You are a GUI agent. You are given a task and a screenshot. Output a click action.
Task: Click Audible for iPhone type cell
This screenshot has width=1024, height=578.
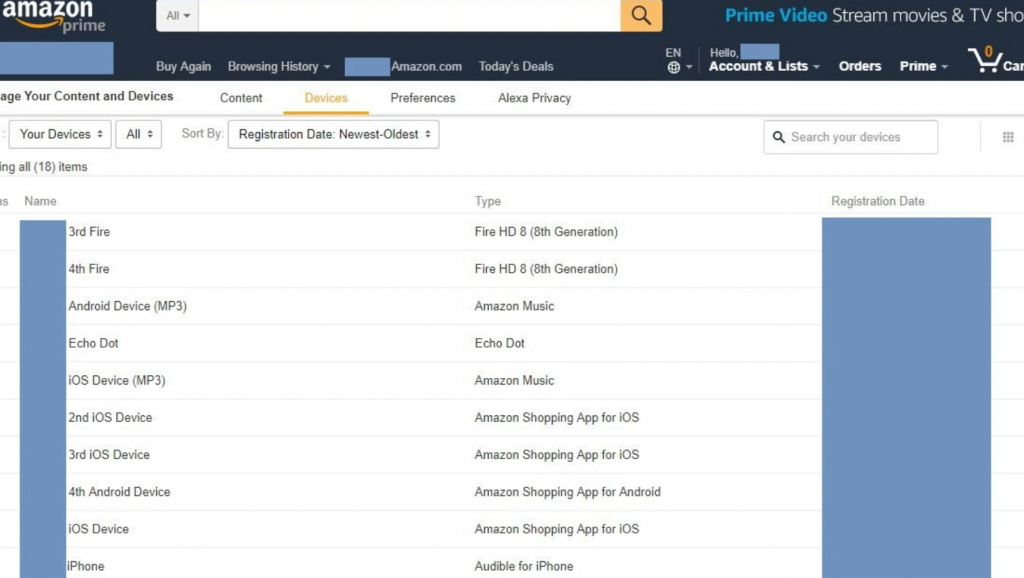pyautogui.click(x=524, y=566)
